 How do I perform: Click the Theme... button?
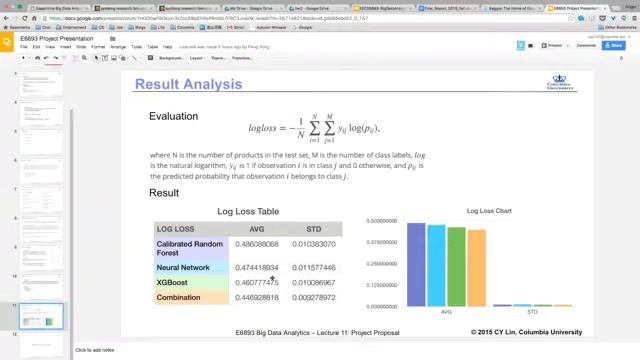(x=218, y=58)
